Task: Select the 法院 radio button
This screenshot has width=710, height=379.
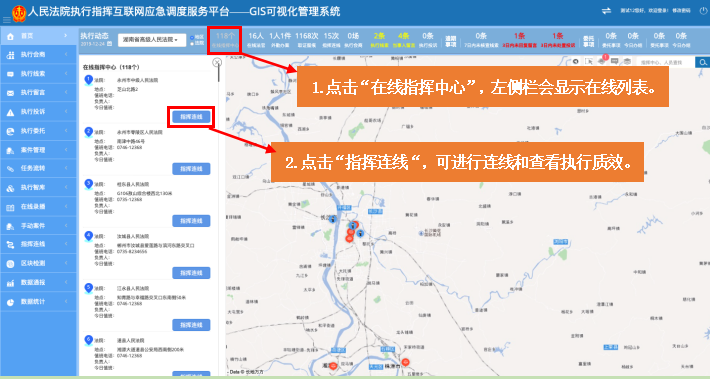Action: click(x=192, y=43)
